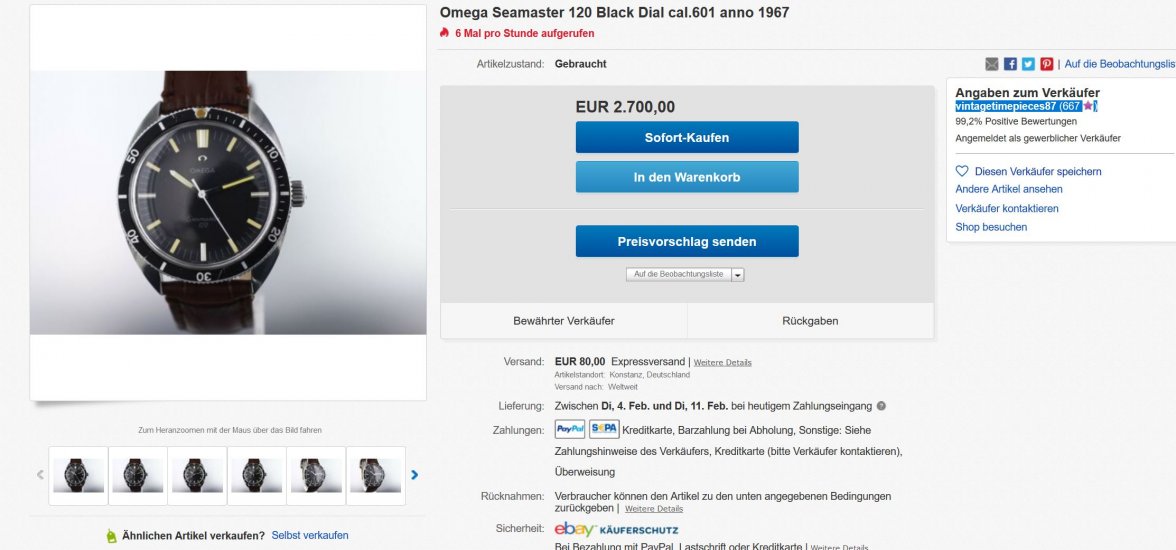Image resolution: width=1176 pixels, height=550 pixels.
Task: Add the watch with 'In den Warenkorb'
Action: pyautogui.click(x=687, y=177)
